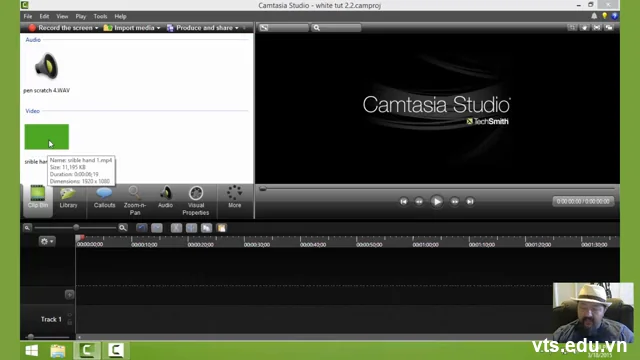Image resolution: width=640 pixels, height=360 pixels.
Task: Open the Windows Start button
Action: click(x=32, y=350)
